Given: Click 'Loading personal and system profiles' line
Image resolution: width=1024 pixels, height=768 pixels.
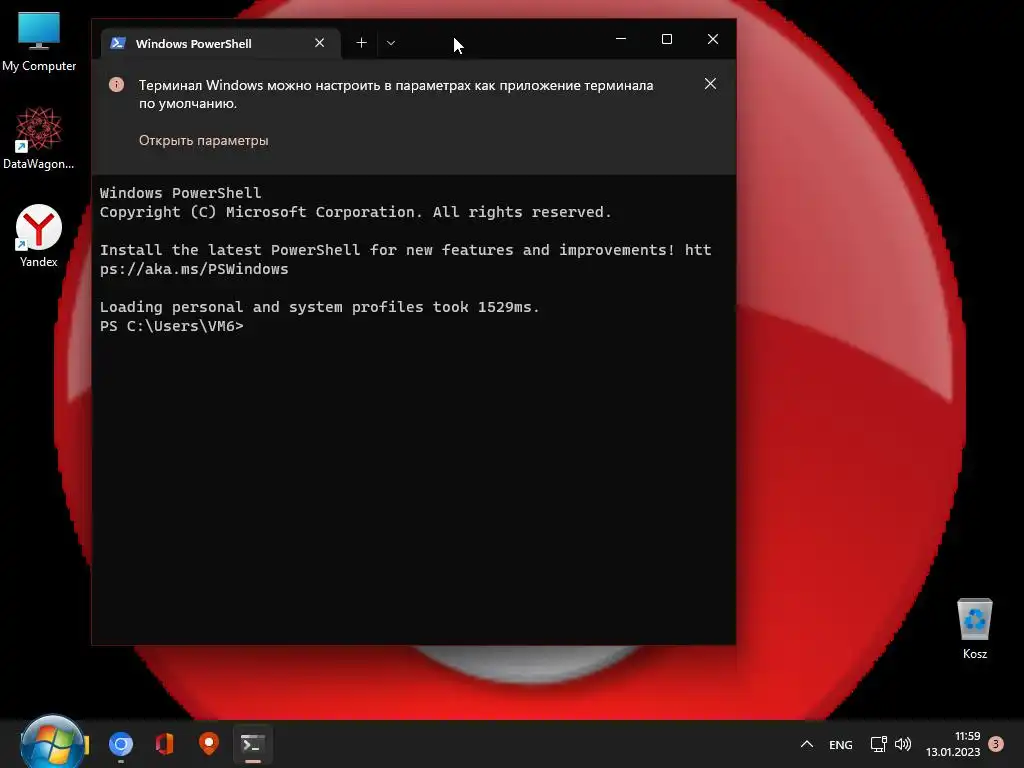Looking at the screenshot, I should 319,307.
